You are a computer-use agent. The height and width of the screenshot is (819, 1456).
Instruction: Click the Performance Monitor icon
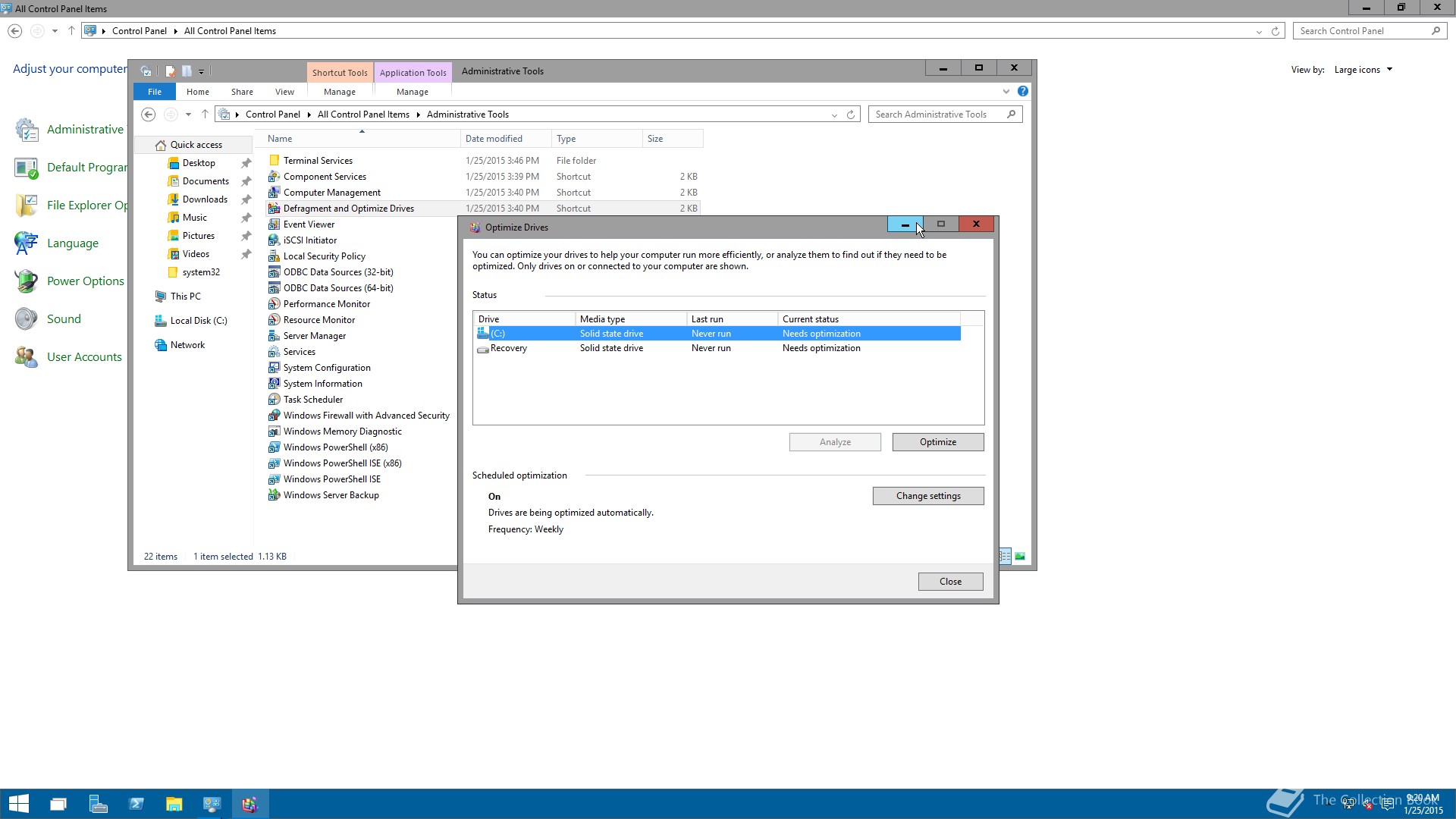pos(275,304)
